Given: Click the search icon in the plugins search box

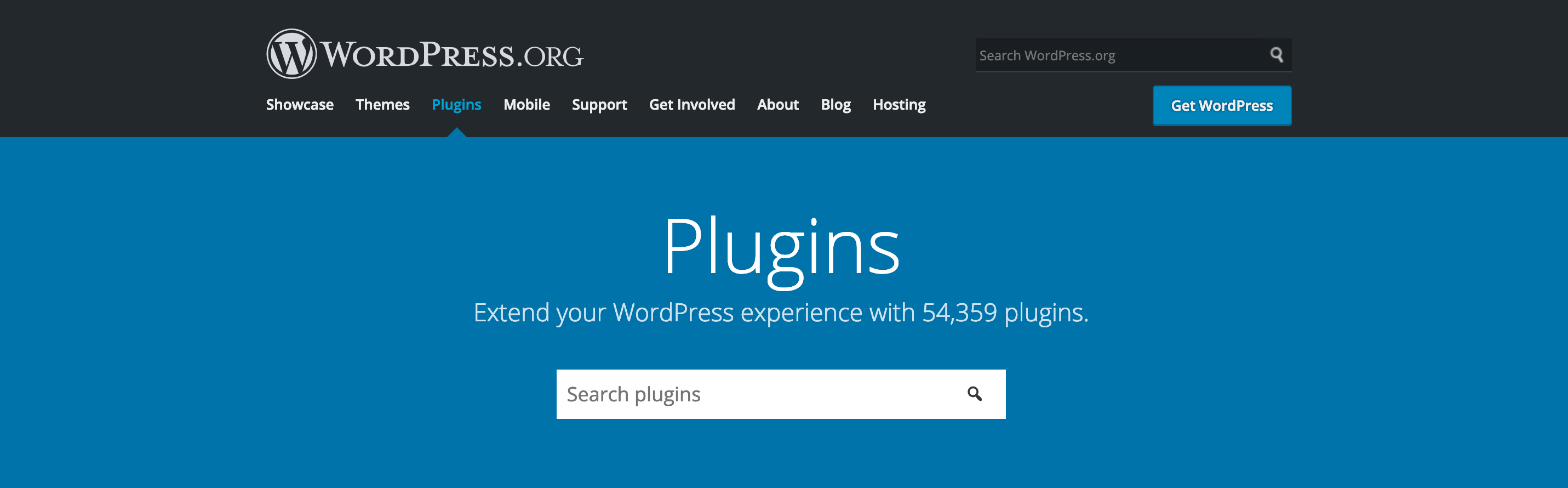Looking at the screenshot, I should coord(974,394).
